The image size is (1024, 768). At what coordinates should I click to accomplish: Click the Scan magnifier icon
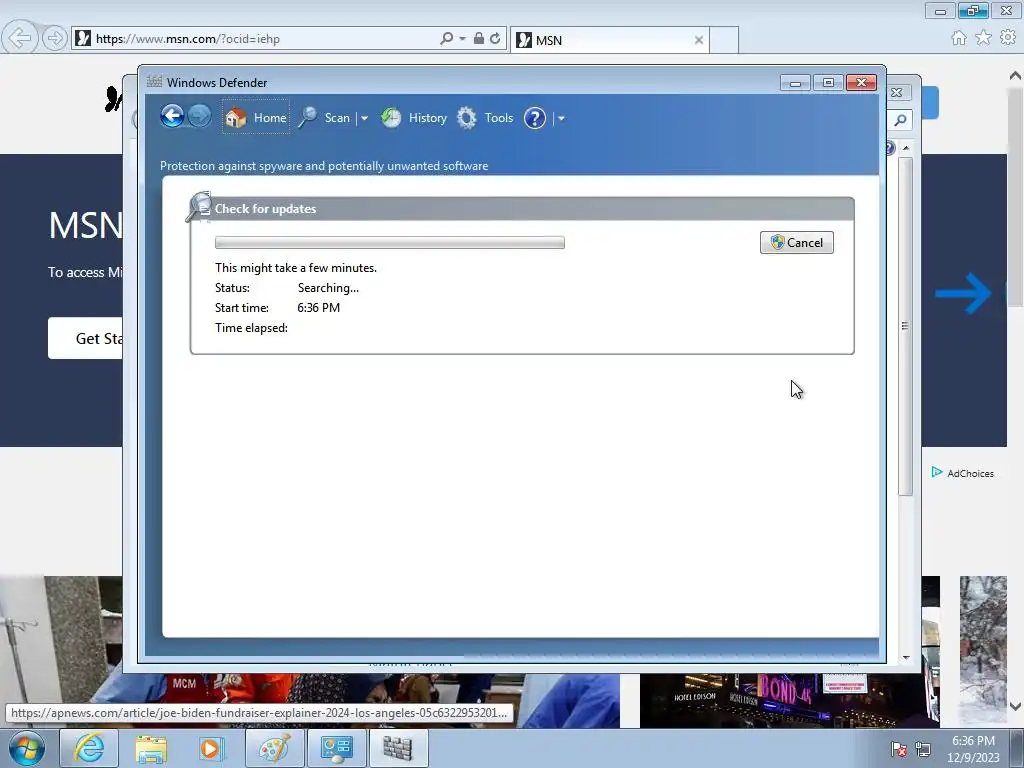[308, 118]
